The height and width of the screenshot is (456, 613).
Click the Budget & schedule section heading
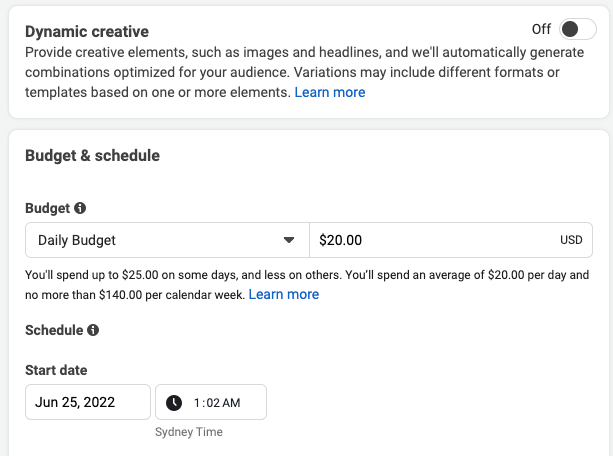pyautogui.click(x=92, y=155)
